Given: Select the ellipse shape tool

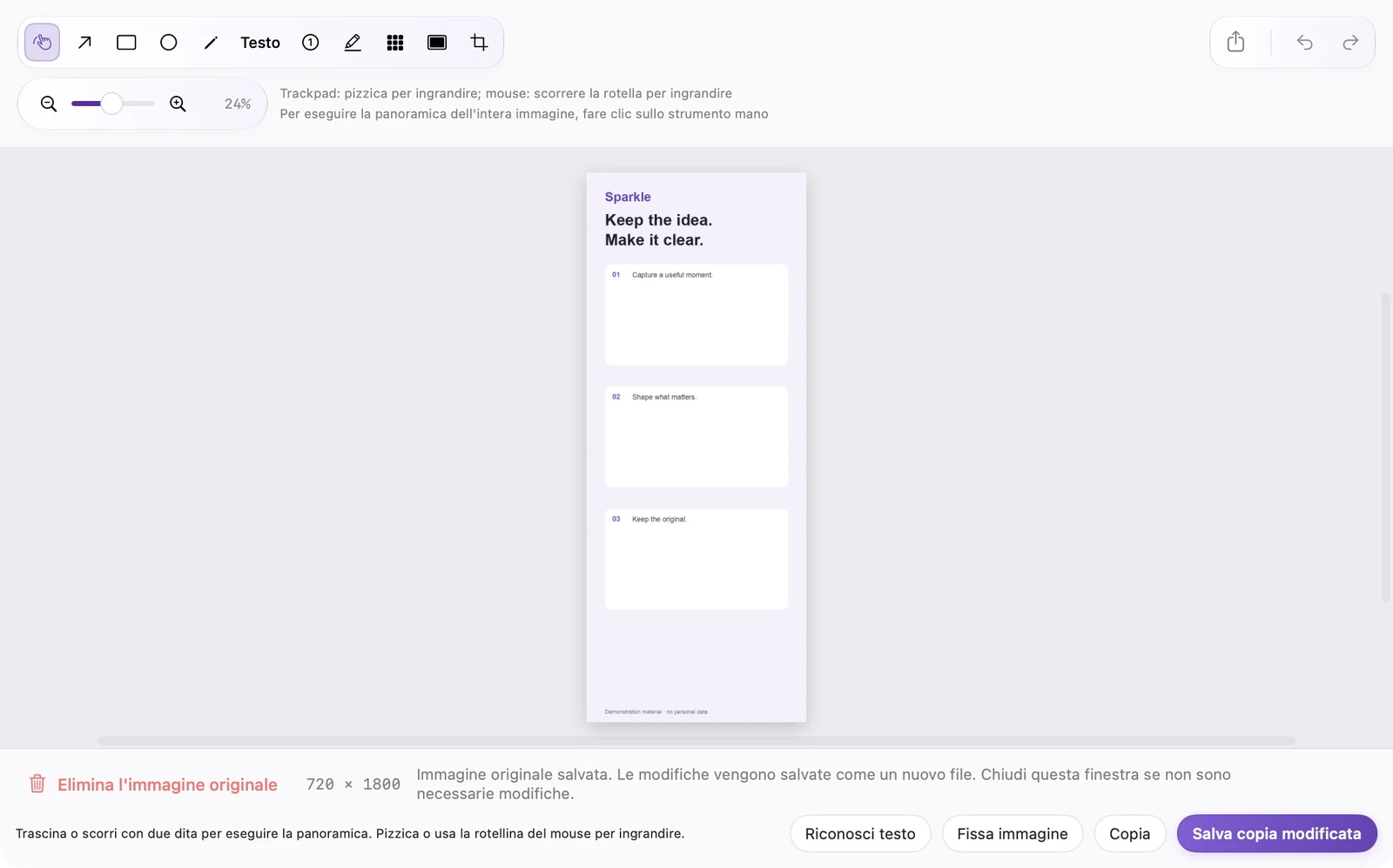Looking at the screenshot, I should point(169,43).
